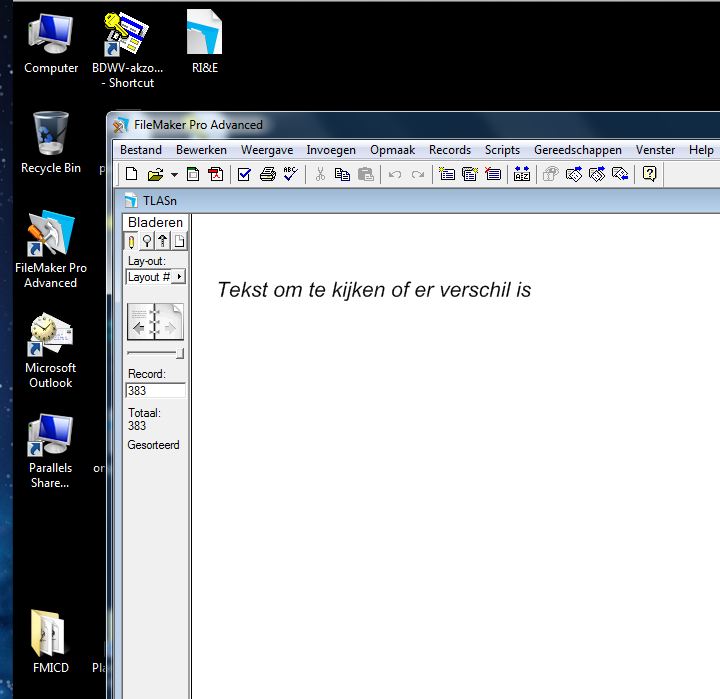Select FileMaker Pro Advanced desktop shortcut
Image resolution: width=720 pixels, height=699 pixels.
(x=51, y=250)
